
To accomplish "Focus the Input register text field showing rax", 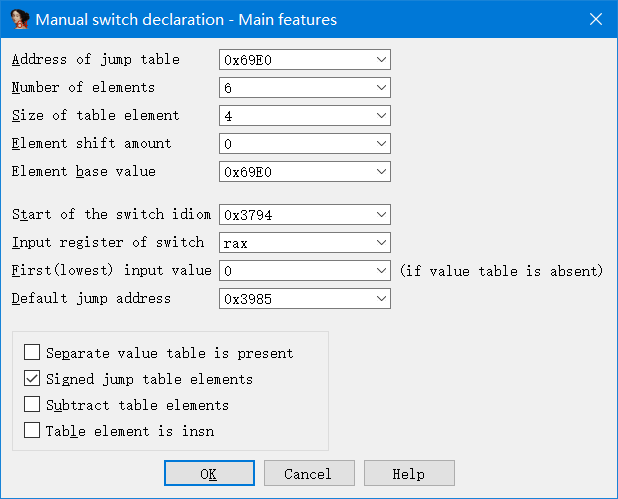I will coord(295,242).
